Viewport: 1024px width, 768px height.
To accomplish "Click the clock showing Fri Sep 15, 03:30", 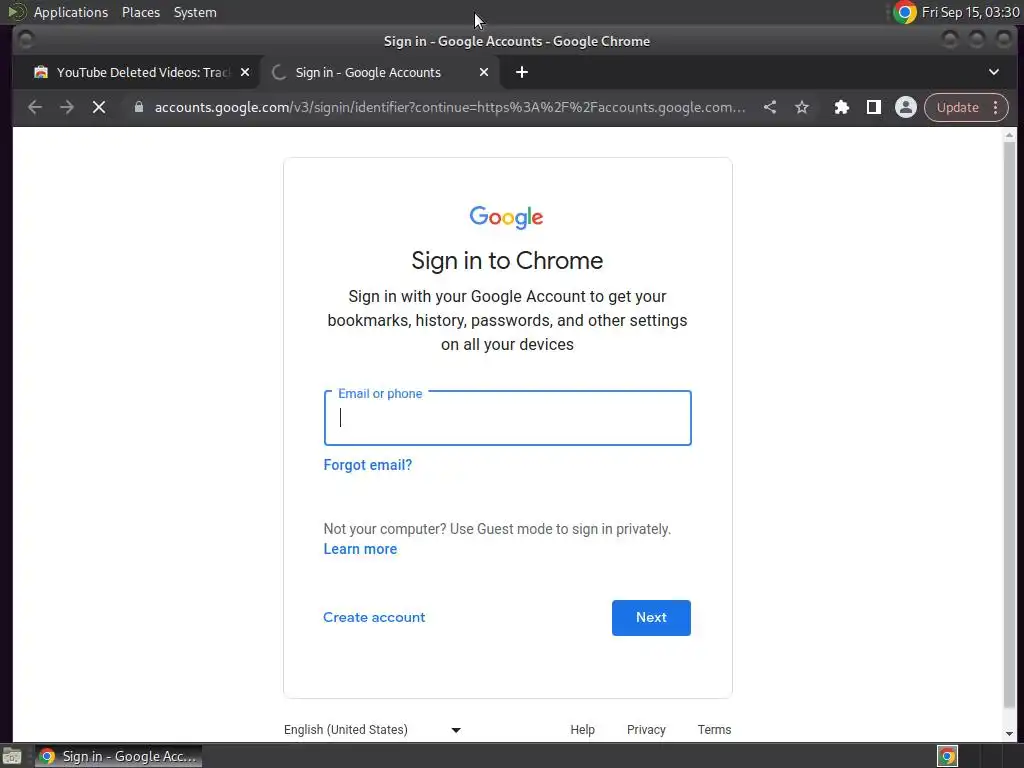I will (x=970, y=12).
